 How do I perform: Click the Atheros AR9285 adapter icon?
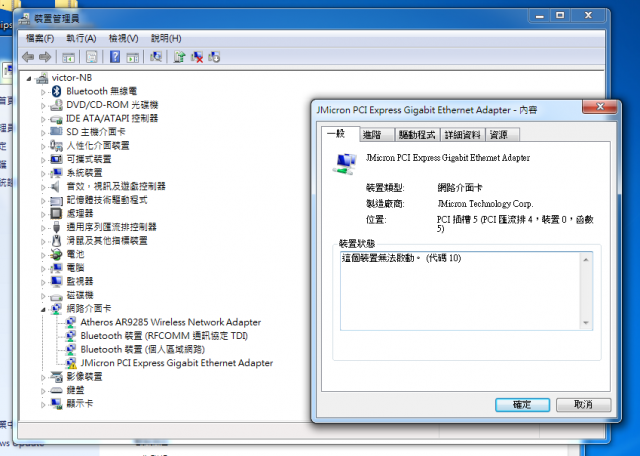click(x=71, y=322)
